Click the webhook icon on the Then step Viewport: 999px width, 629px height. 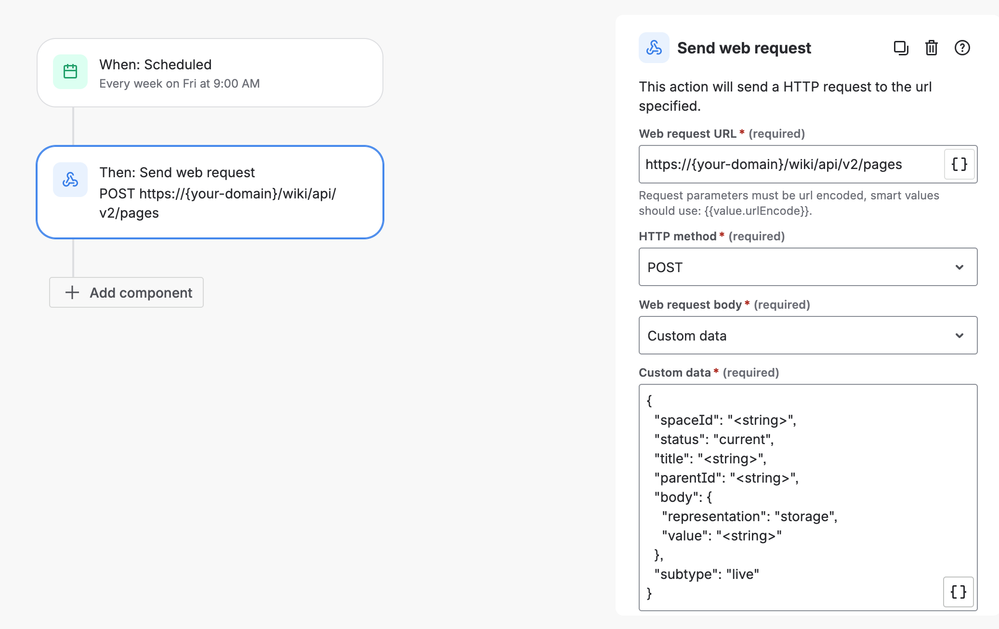coord(70,180)
